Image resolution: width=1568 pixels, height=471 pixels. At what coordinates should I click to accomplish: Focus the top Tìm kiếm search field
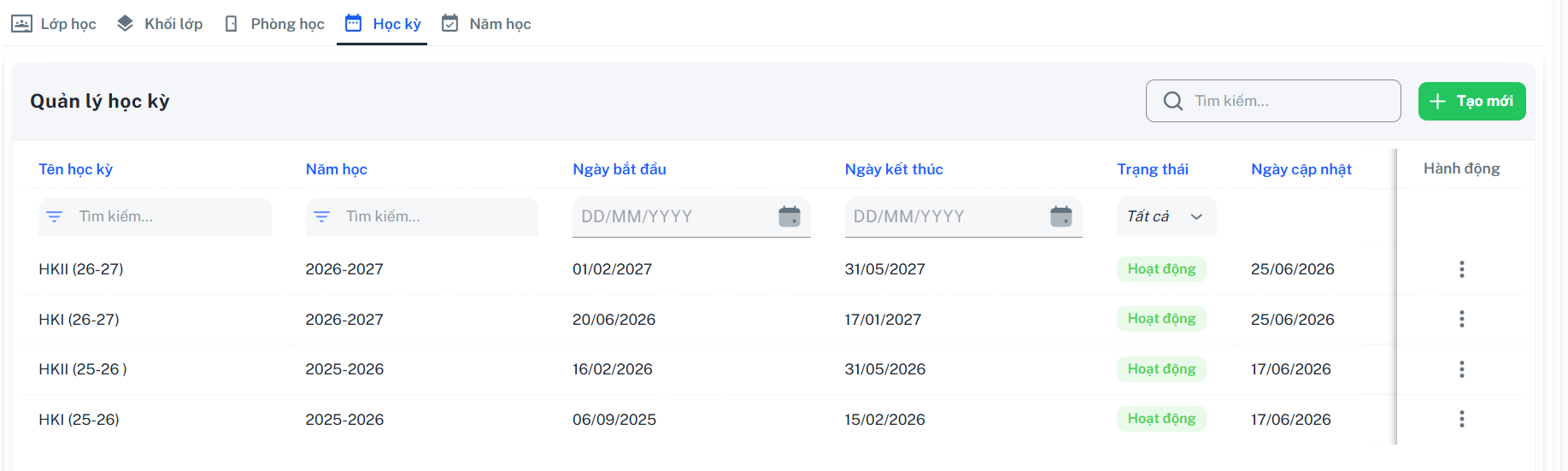point(1273,101)
